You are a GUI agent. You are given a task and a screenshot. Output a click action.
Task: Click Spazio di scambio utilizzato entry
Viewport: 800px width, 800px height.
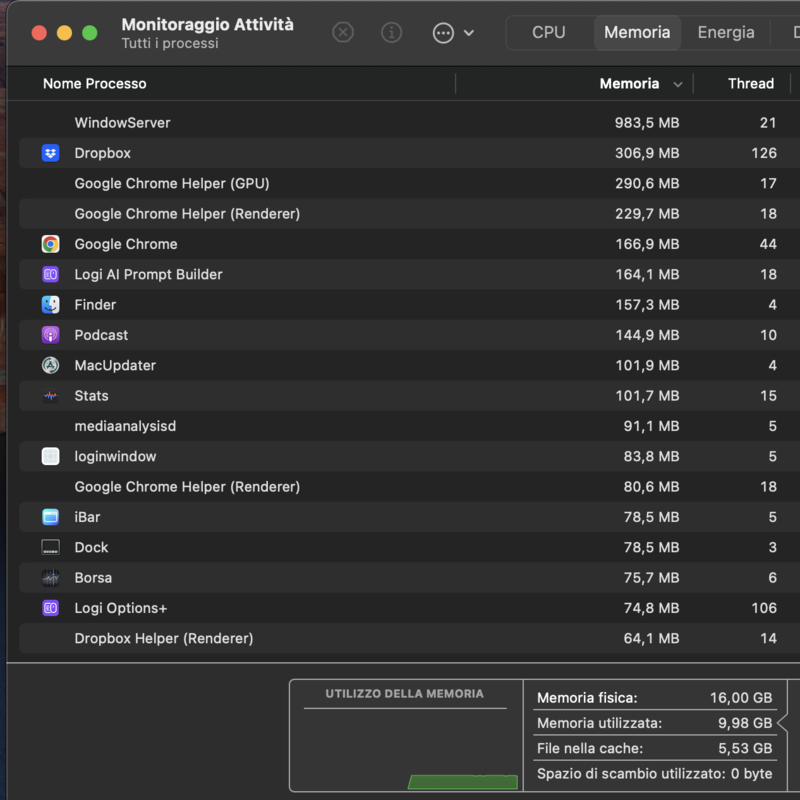pyautogui.click(x=655, y=773)
